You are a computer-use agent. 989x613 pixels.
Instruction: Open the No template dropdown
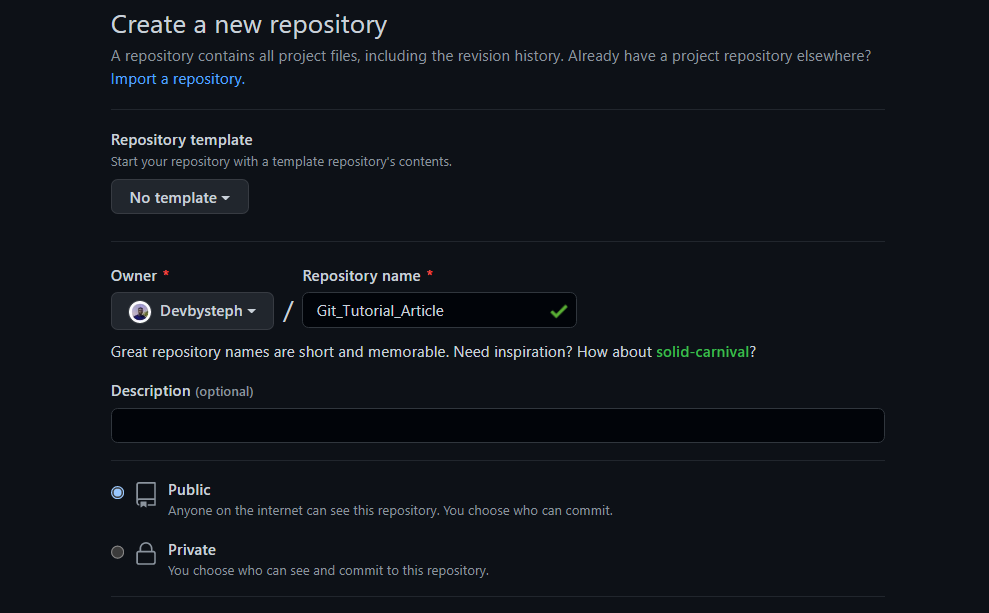(180, 197)
